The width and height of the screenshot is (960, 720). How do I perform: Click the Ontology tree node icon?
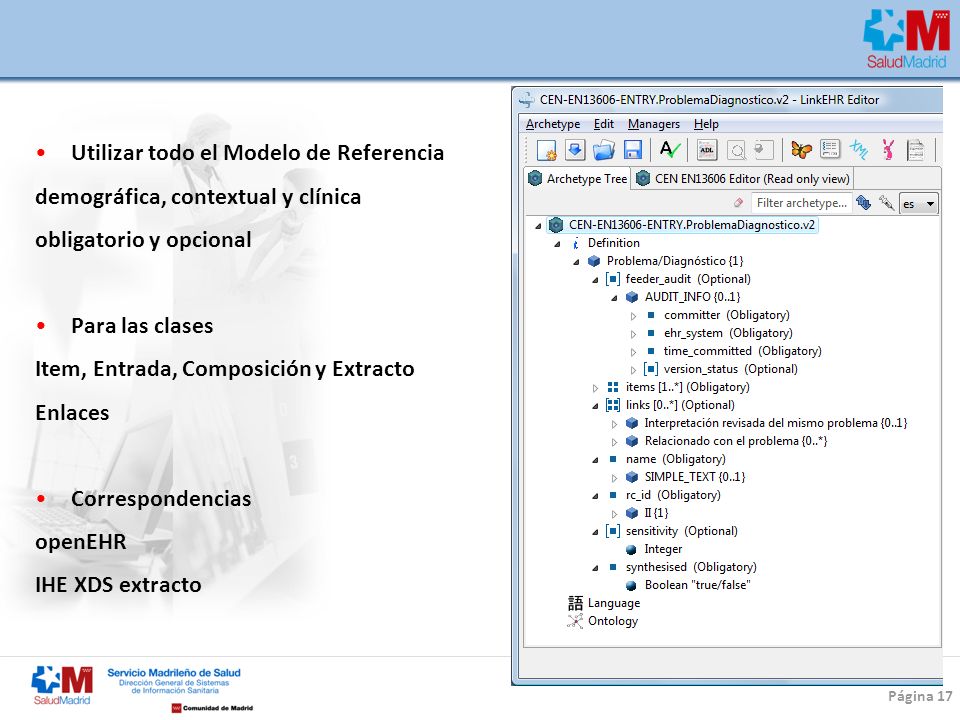click(575, 621)
